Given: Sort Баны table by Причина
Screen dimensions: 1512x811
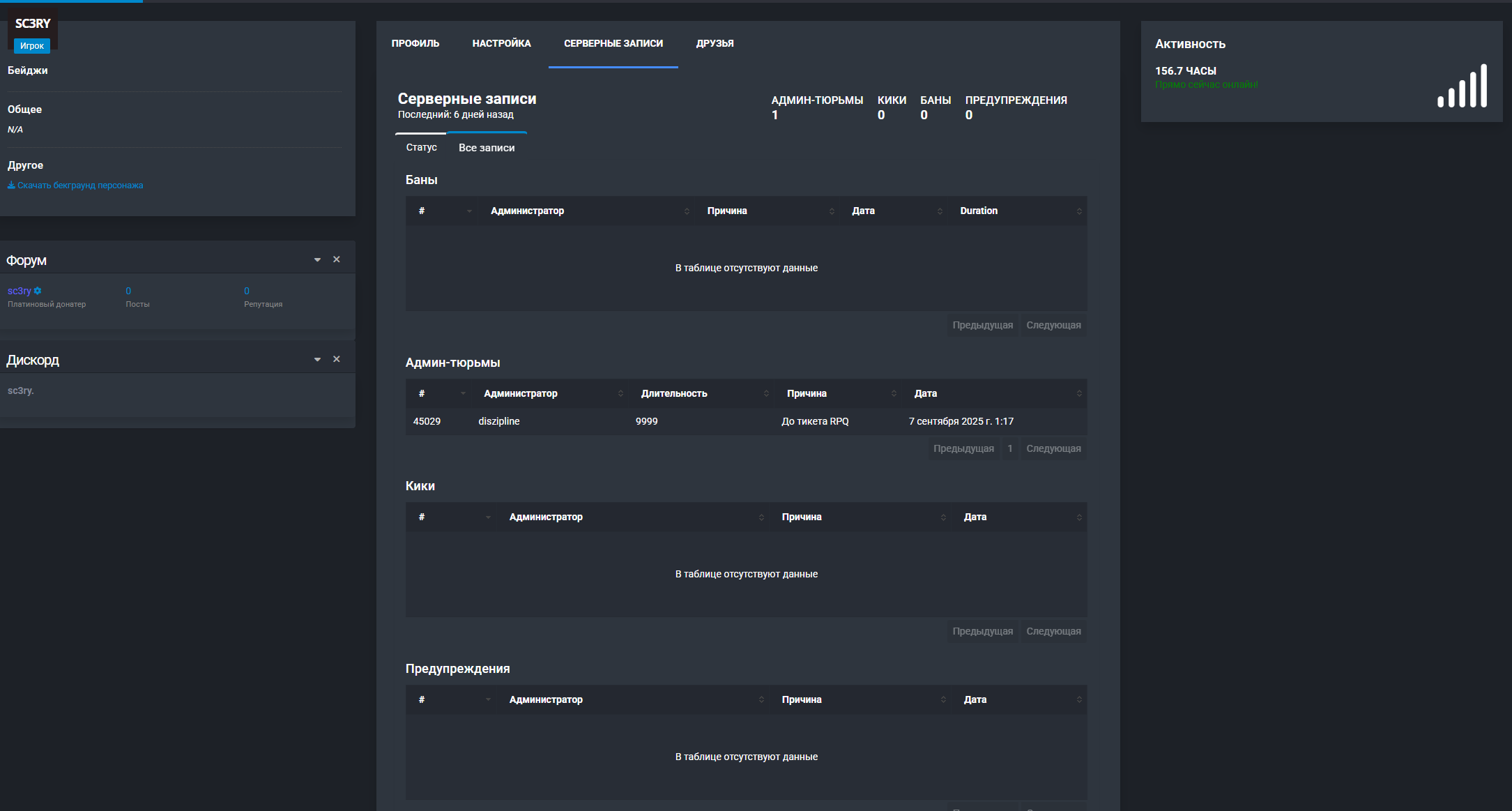Looking at the screenshot, I should (x=768, y=211).
